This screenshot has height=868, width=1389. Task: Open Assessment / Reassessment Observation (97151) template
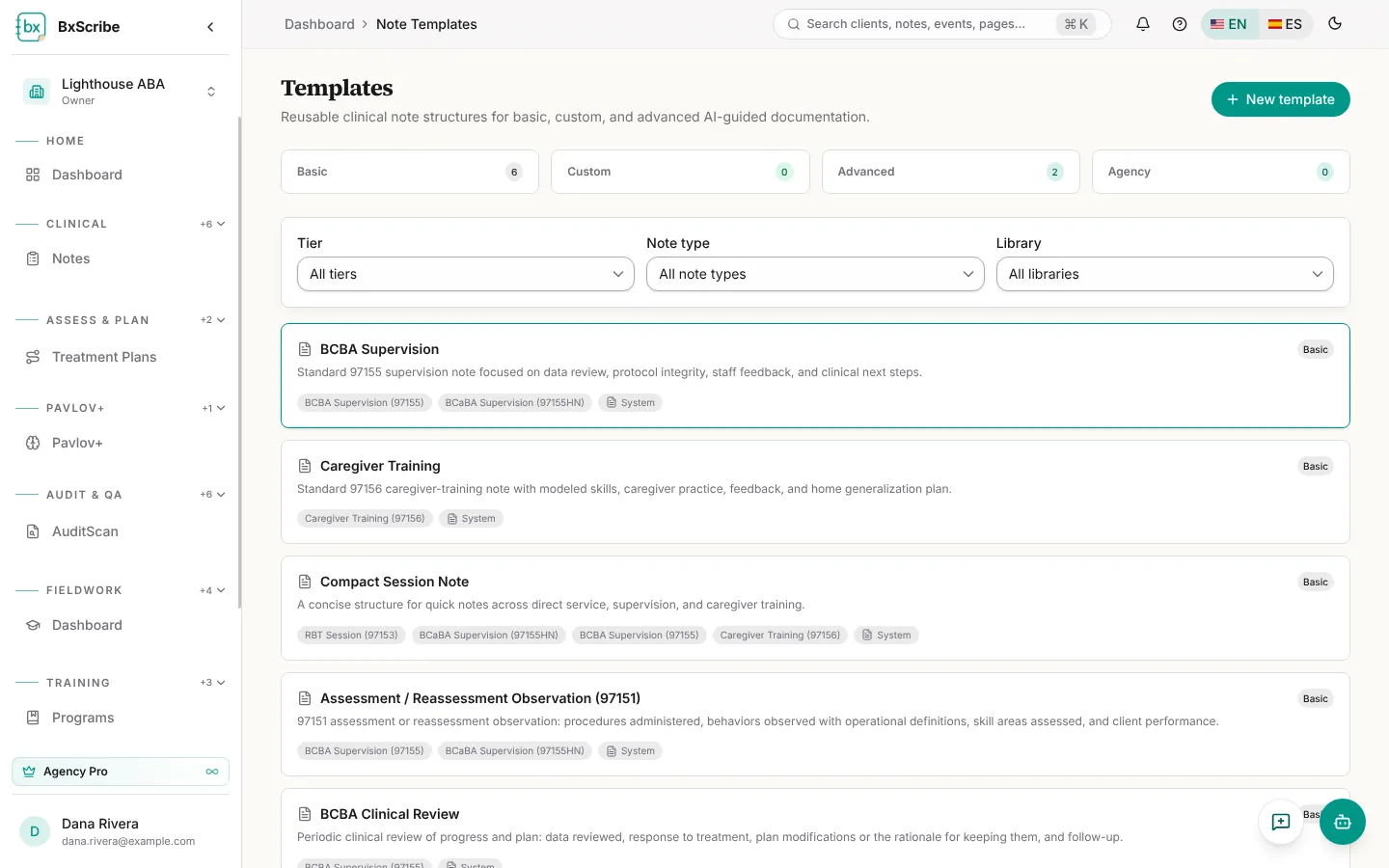pos(815,724)
